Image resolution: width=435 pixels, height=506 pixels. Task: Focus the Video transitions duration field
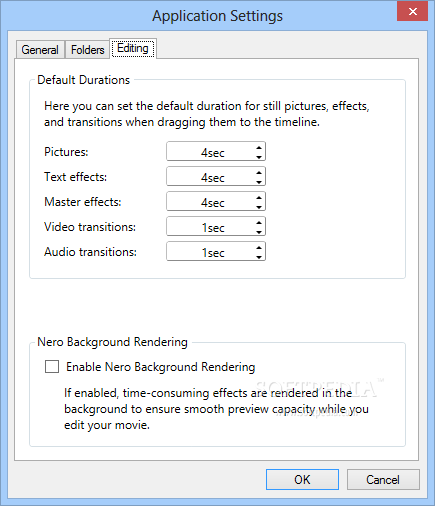(211, 227)
